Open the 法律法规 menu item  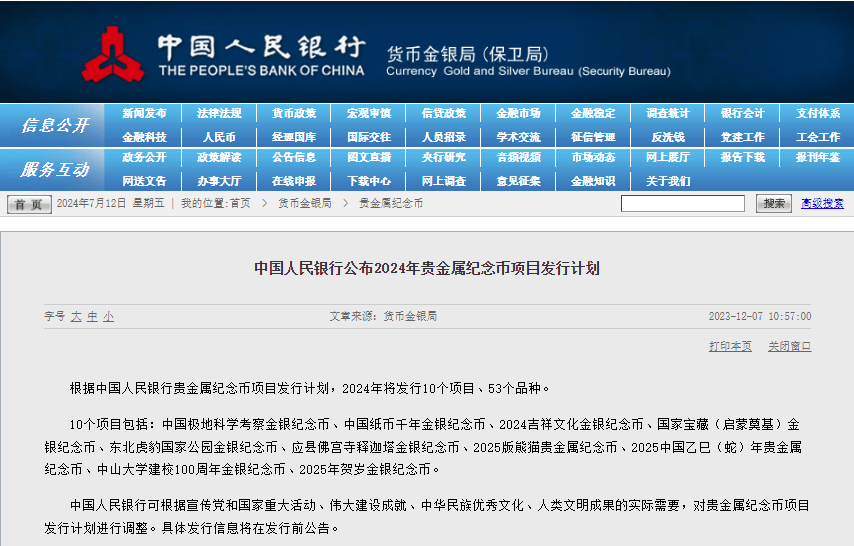click(219, 113)
